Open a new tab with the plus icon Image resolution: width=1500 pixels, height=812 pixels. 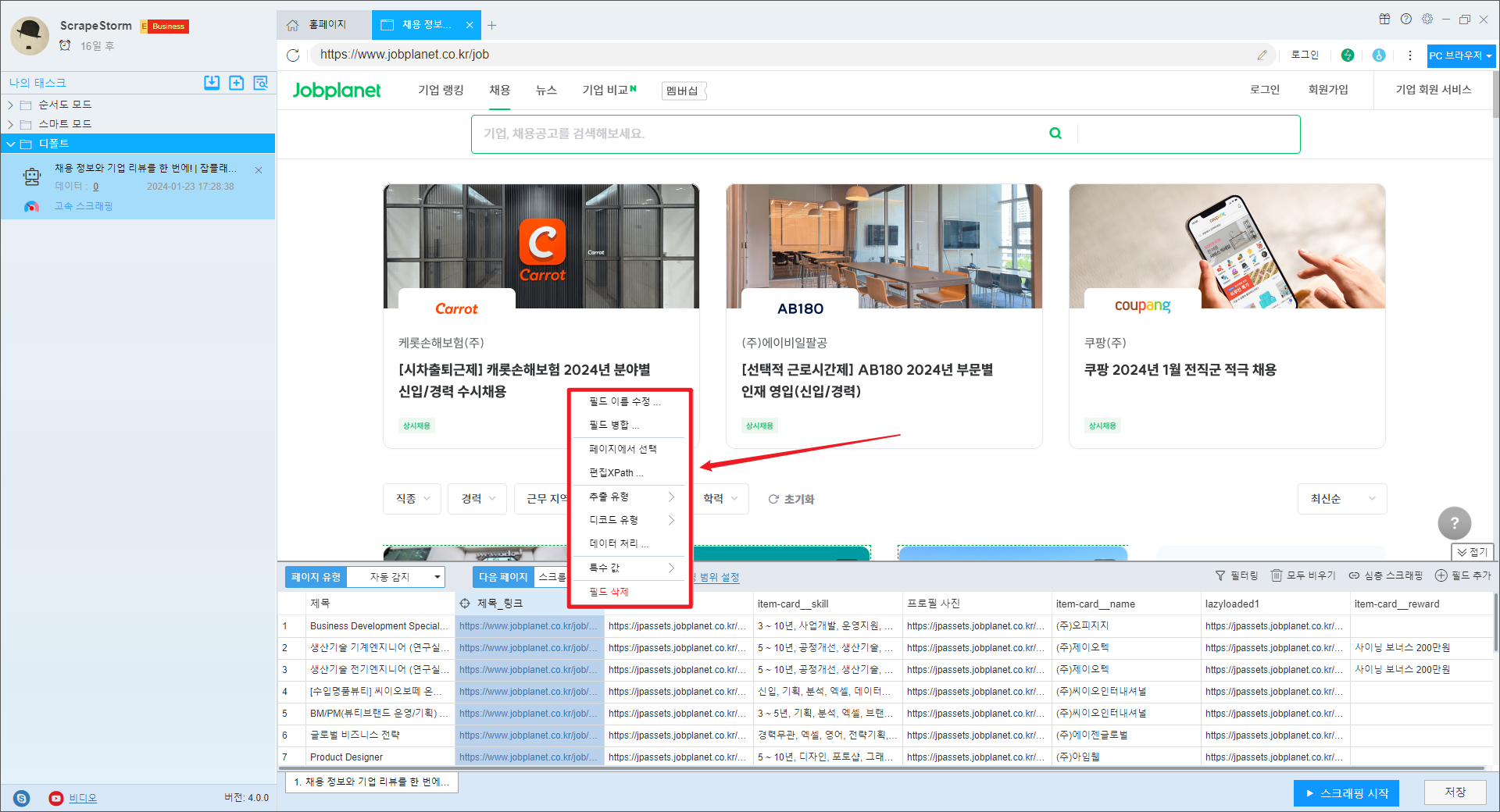[491, 25]
